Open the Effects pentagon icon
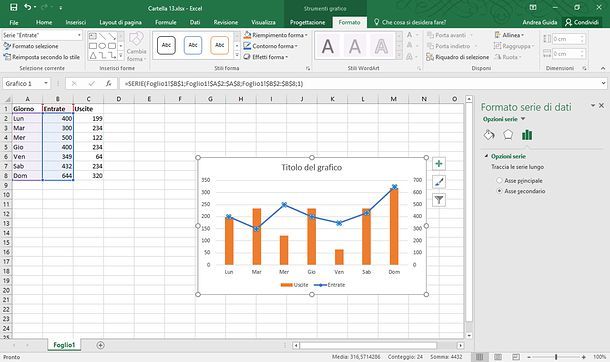This screenshot has width=610, height=362. point(508,135)
